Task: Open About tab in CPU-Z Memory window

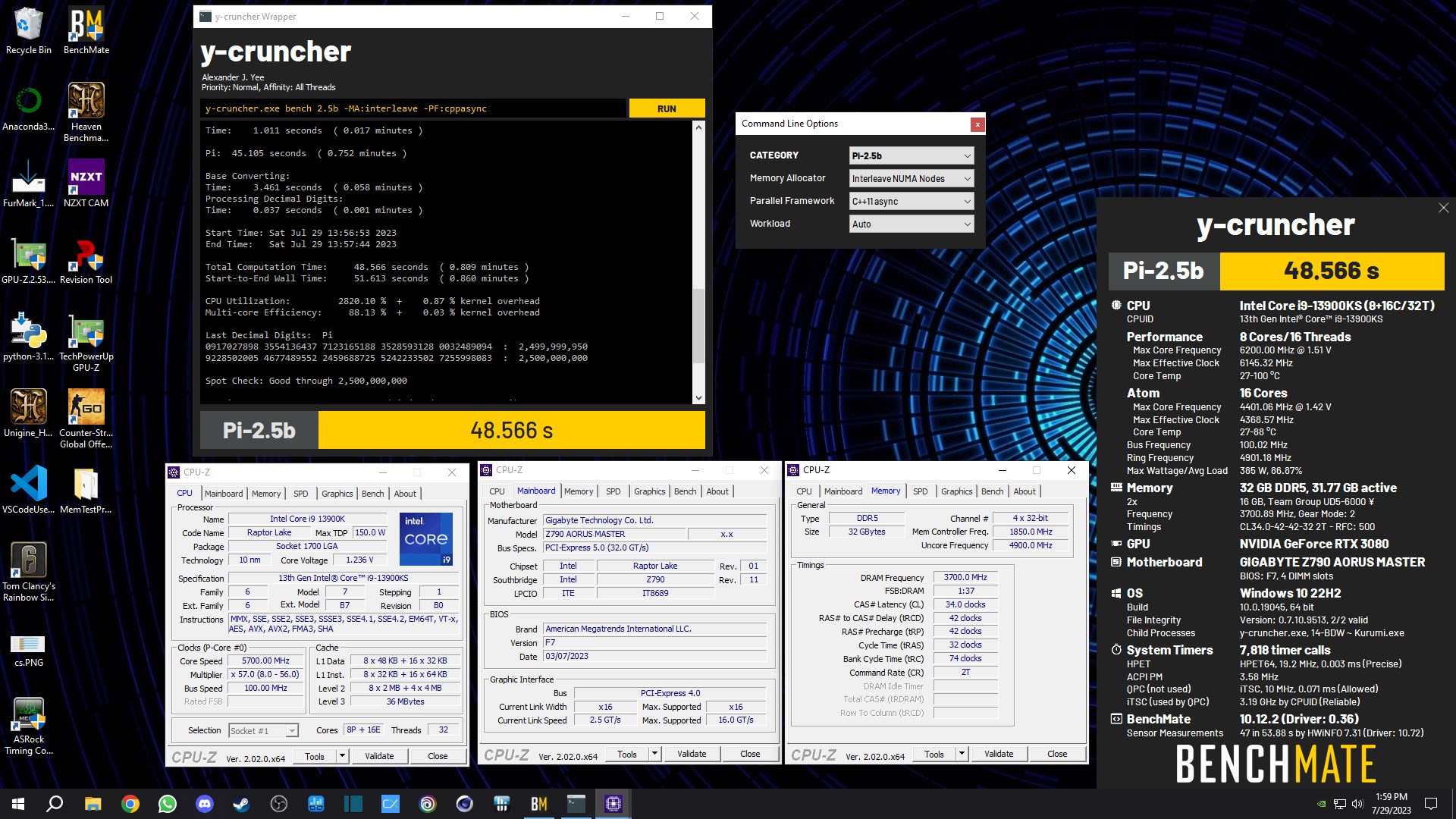Action: pyautogui.click(x=1025, y=491)
